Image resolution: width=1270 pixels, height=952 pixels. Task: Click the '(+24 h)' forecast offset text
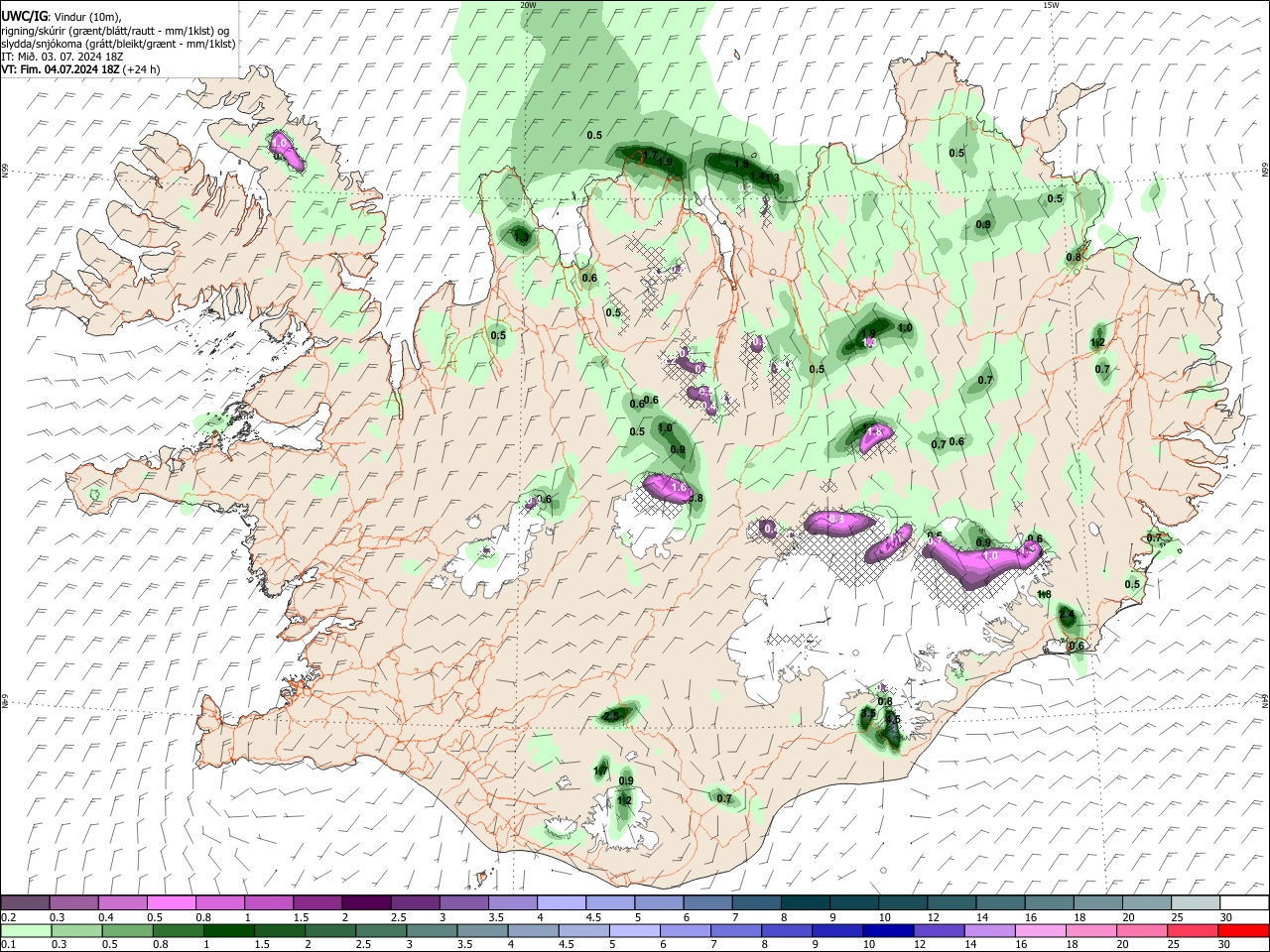143,69
